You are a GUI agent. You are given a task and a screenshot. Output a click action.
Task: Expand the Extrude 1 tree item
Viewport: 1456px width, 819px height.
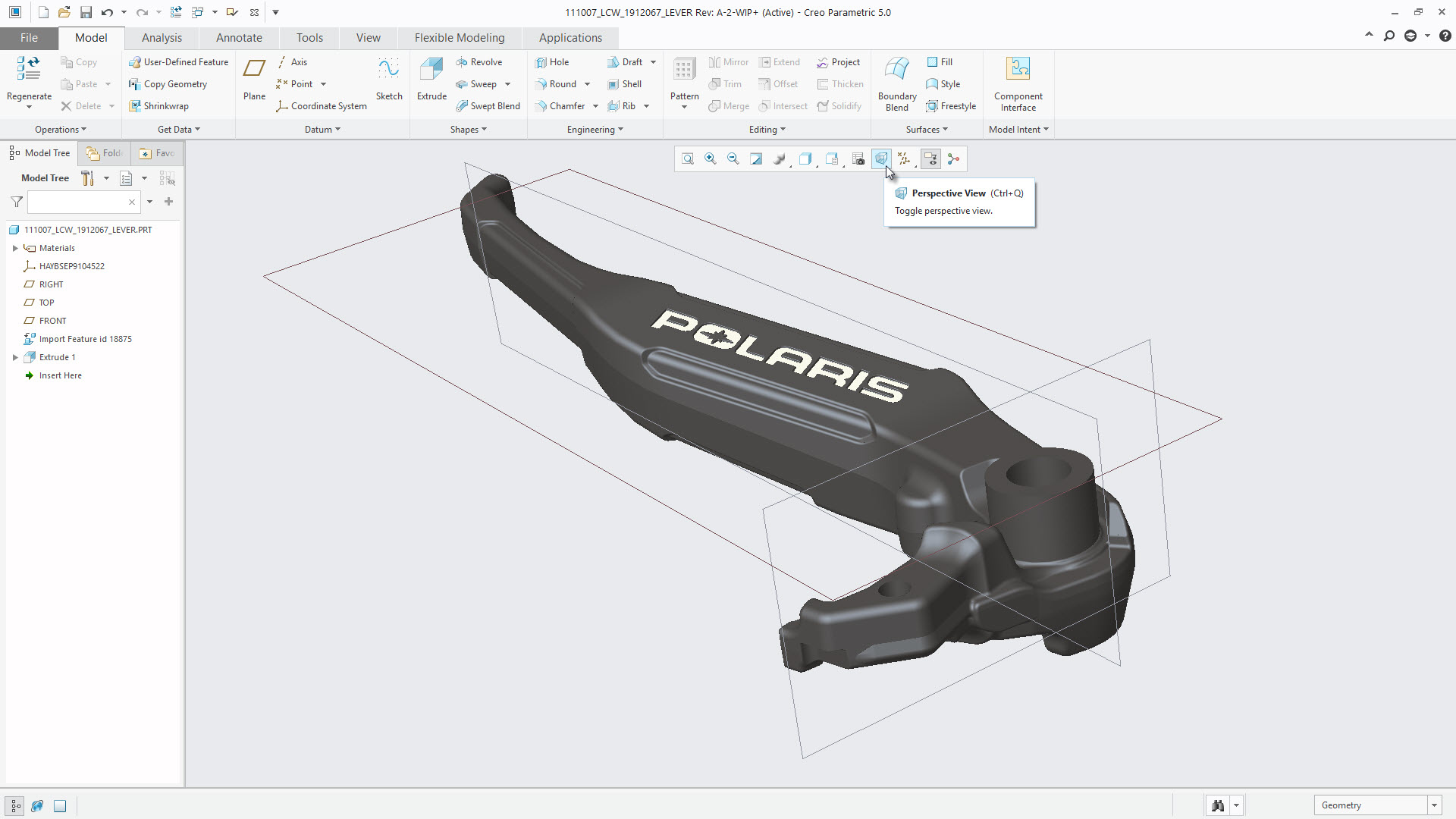click(x=15, y=357)
